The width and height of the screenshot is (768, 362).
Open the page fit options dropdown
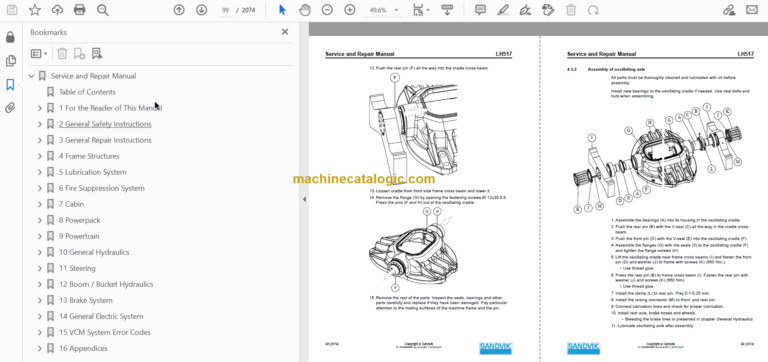[x=421, y=10]
